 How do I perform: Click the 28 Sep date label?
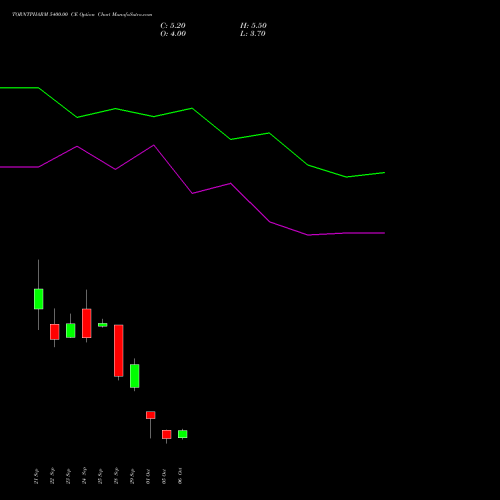pyautogui.click(x=117, y=476)
